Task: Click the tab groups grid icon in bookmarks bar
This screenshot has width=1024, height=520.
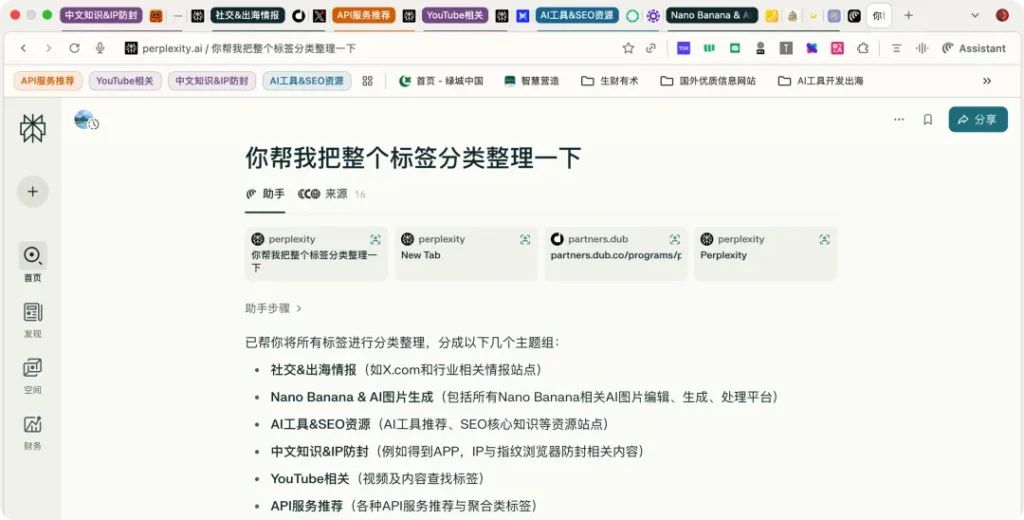Action: 368,81
